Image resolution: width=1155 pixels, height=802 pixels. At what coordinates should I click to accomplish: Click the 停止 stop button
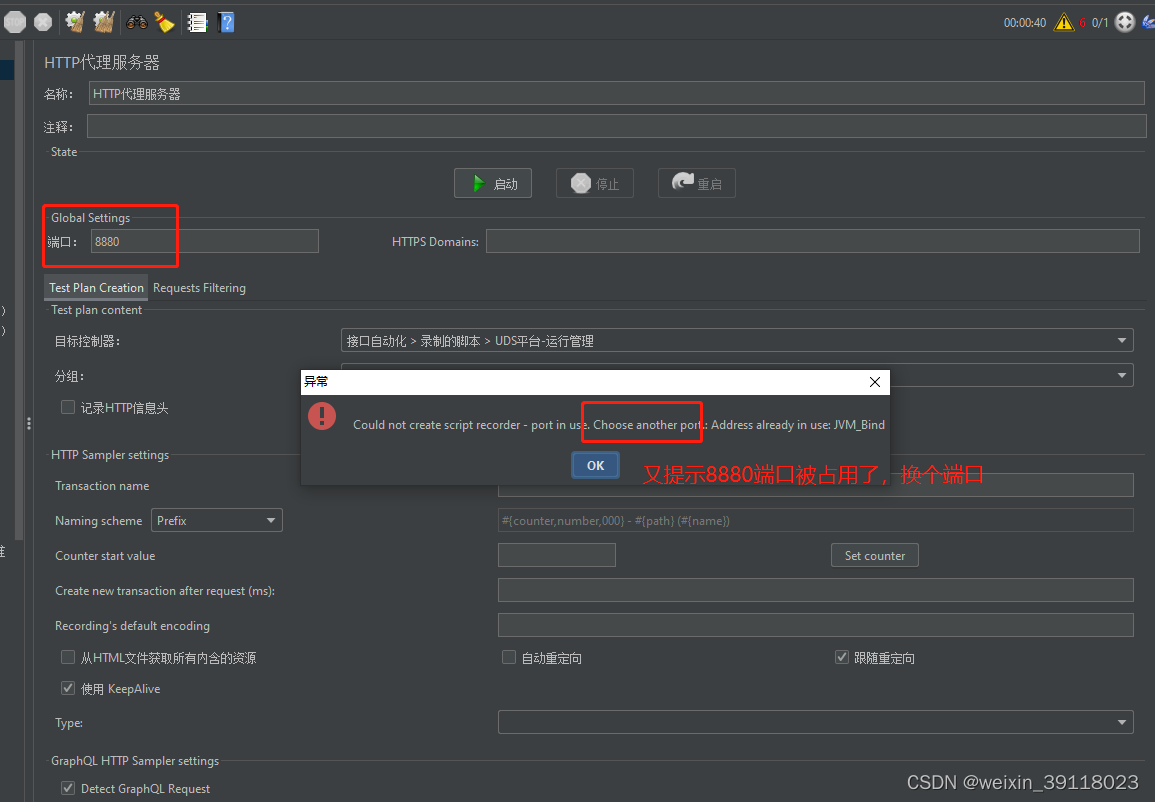594,183
